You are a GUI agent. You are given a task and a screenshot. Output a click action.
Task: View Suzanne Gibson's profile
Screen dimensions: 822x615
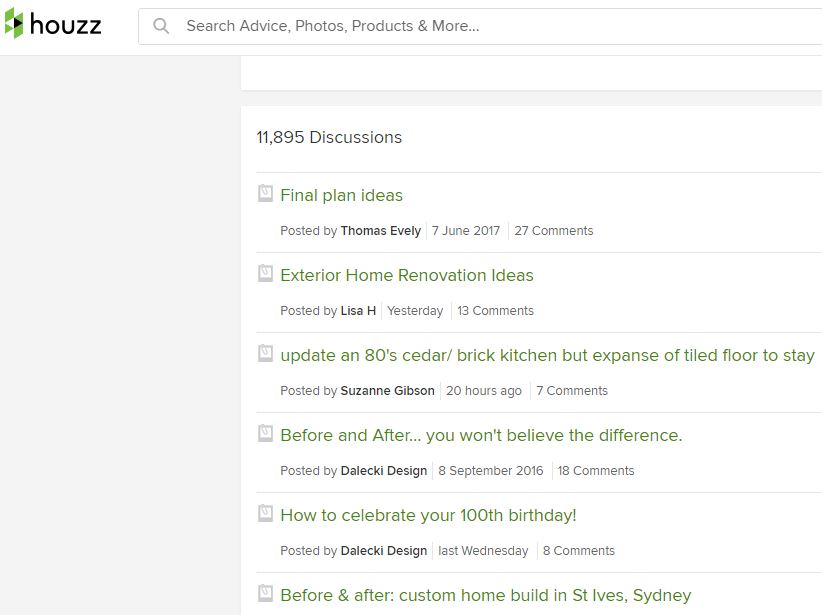(x=387, y=391)
